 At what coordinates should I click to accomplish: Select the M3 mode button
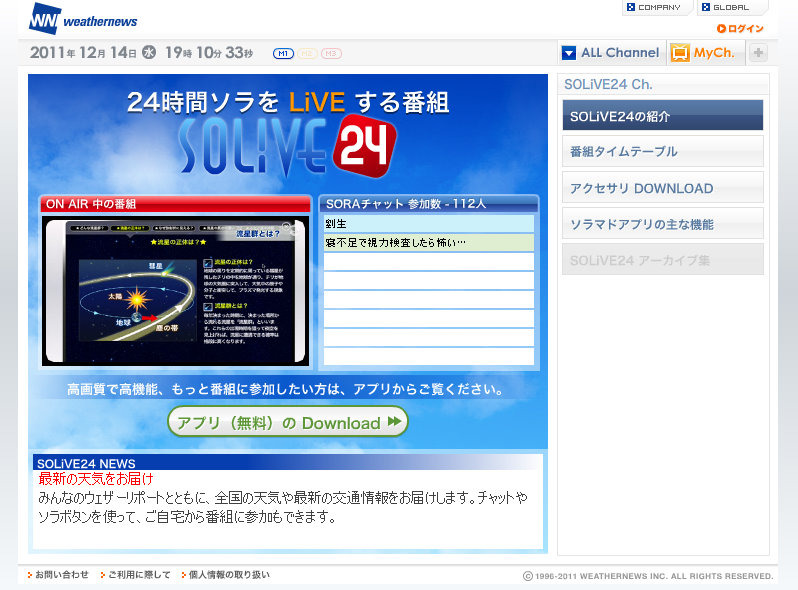pos(331,53)
